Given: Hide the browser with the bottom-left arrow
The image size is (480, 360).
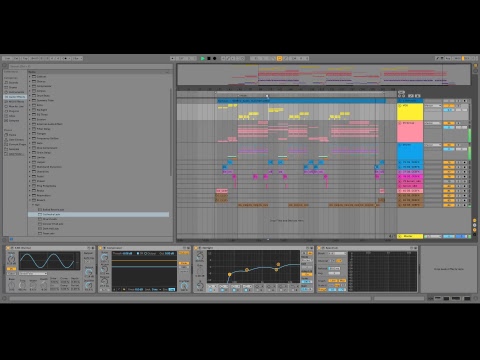Looking at the screenshot, I should tap(5, 239).
